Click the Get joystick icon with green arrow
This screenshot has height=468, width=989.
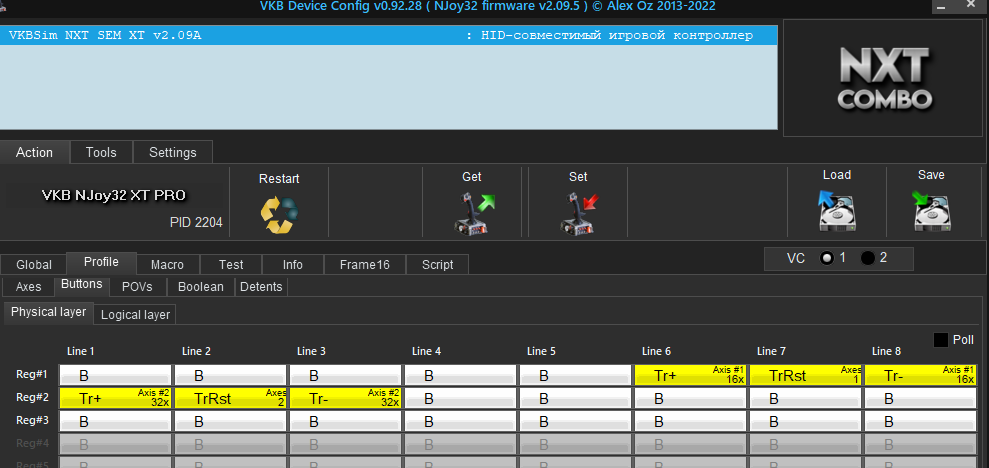point(475,213)
